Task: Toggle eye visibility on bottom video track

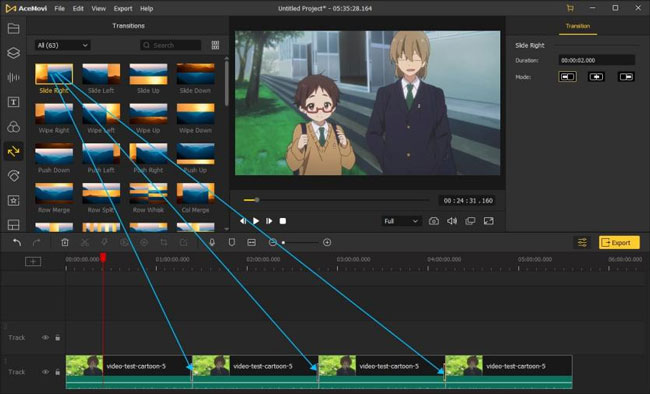Action: 45,372
